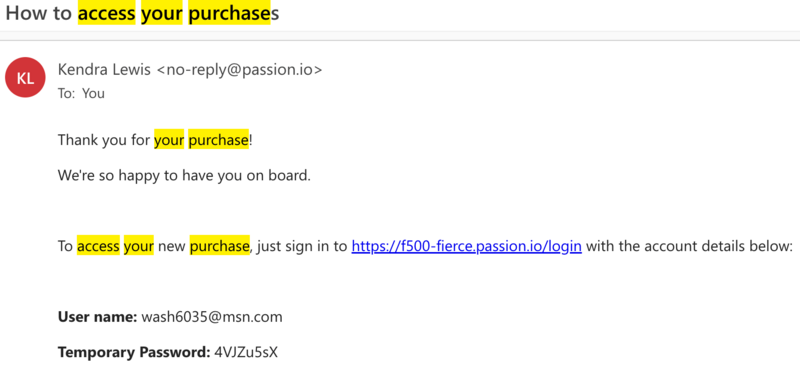
Task: Click highlighted "purchase" in subject heading
Action: [x=230, y=14]
